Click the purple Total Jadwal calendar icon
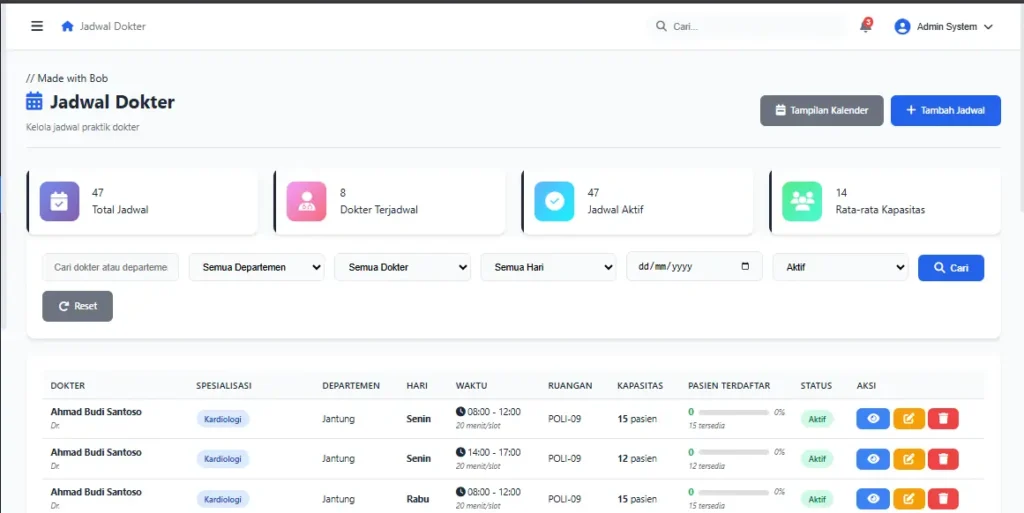This screenshot has width=1024, height=513. (59, 202)
